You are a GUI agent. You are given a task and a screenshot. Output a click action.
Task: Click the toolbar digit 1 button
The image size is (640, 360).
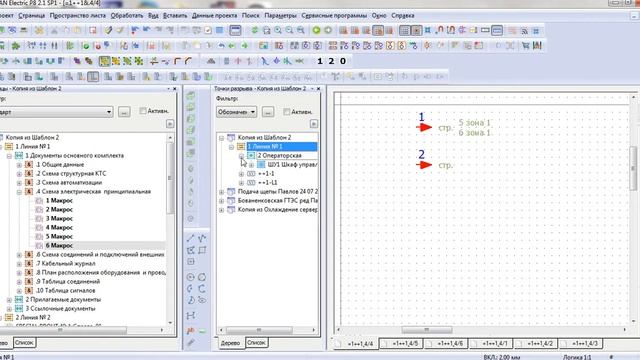pos(320,61)
